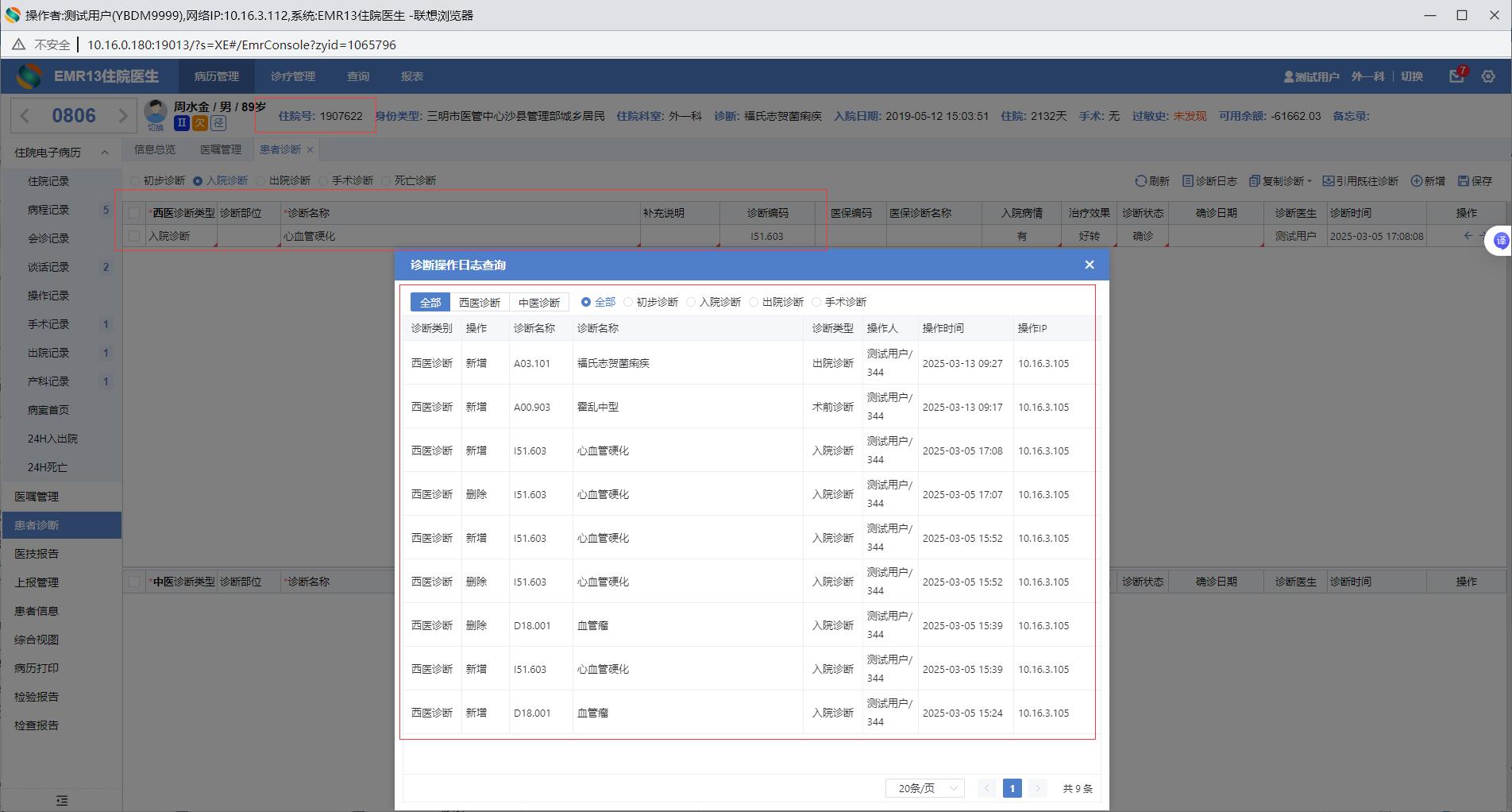Open the 病历管理 top menu

(x=216, y=76)
